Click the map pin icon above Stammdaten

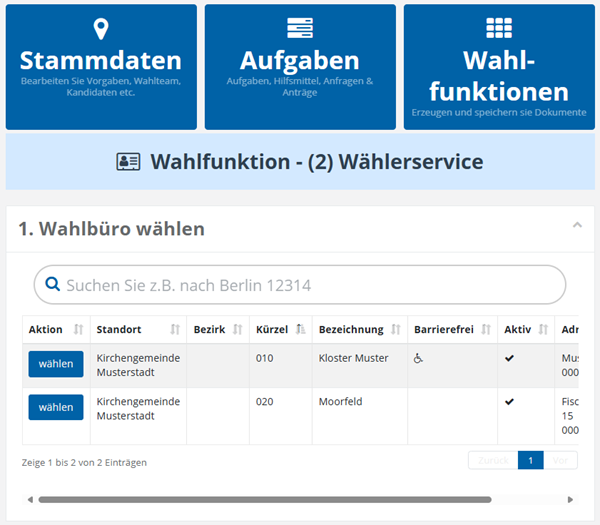[x=100, y=29]
